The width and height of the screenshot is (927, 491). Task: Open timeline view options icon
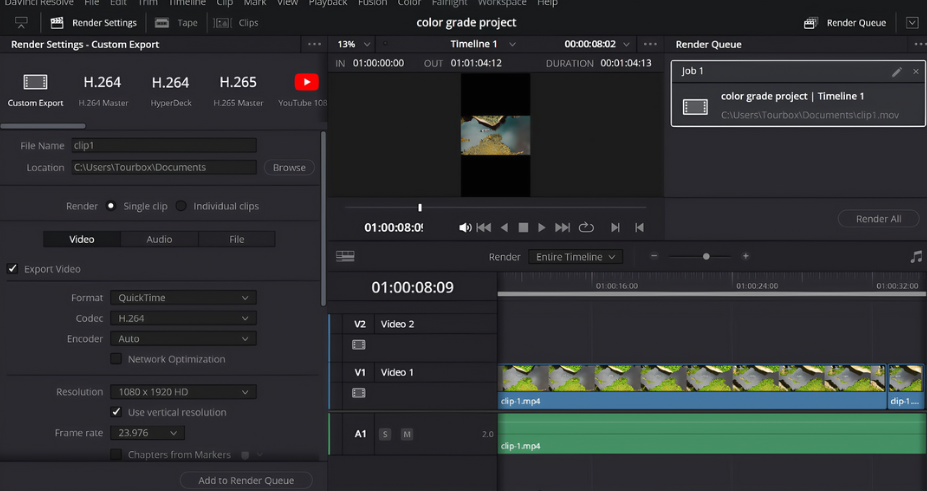pyautogui.click(x=345, y=256)
